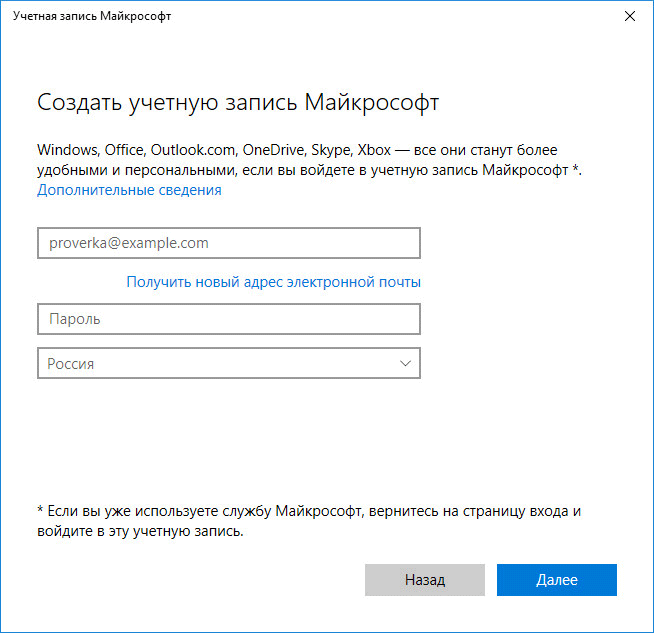The height and width of the screenshot is (633, 654).
Task: Click window title Учетная запись Майкрософт
Action: tap(92, 16)
